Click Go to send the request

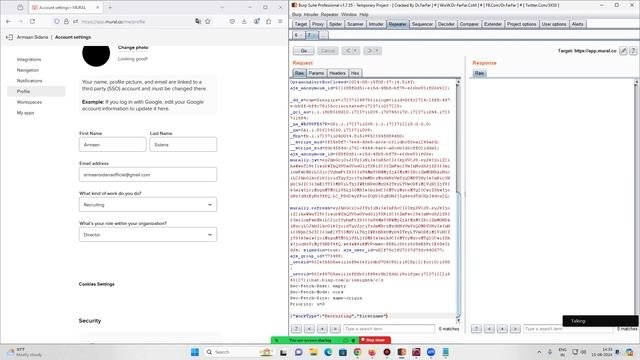tap(304, 51)
